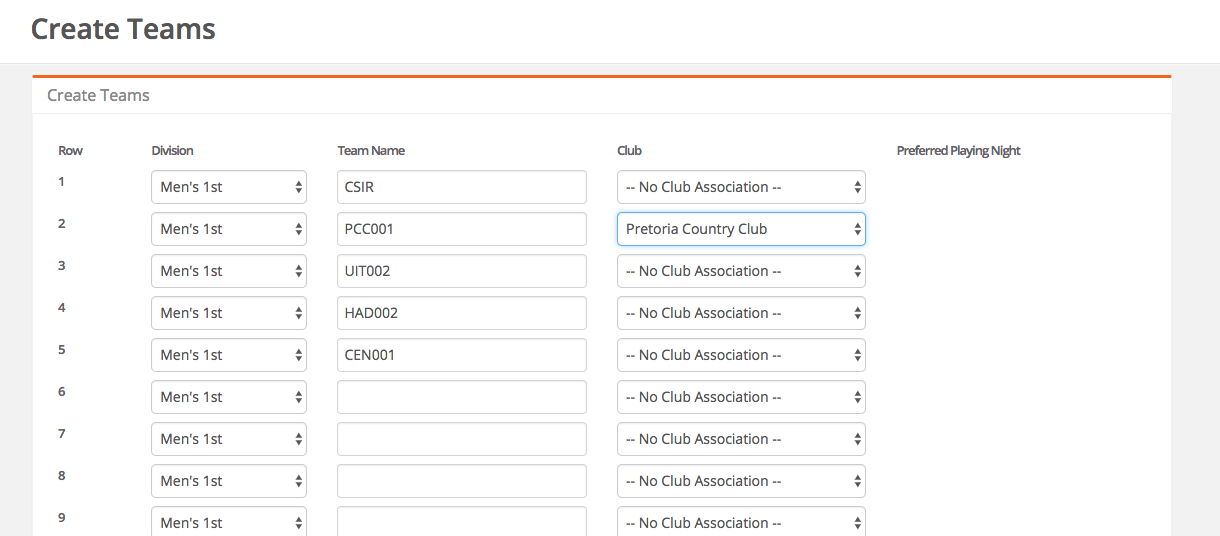Edit the PCC001 team name field

tap(462, 229)
